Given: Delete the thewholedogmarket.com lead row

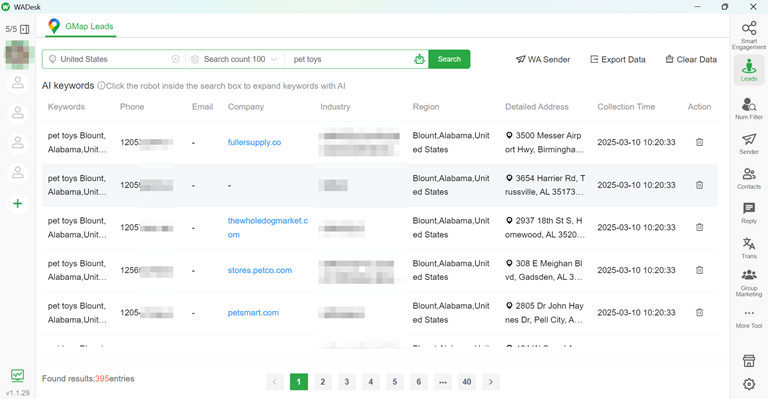Looking at the screenshot, I should pos(699,227).
